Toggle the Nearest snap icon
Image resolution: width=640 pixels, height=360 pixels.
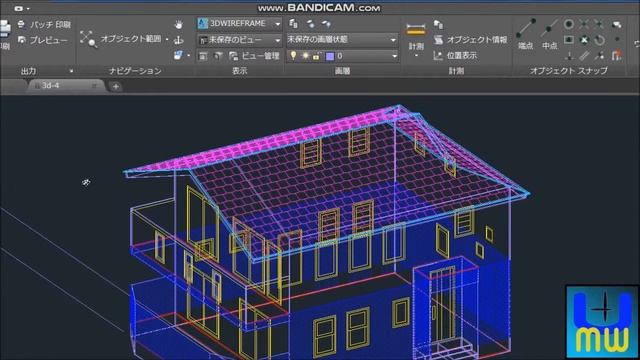tap(584, 40)
